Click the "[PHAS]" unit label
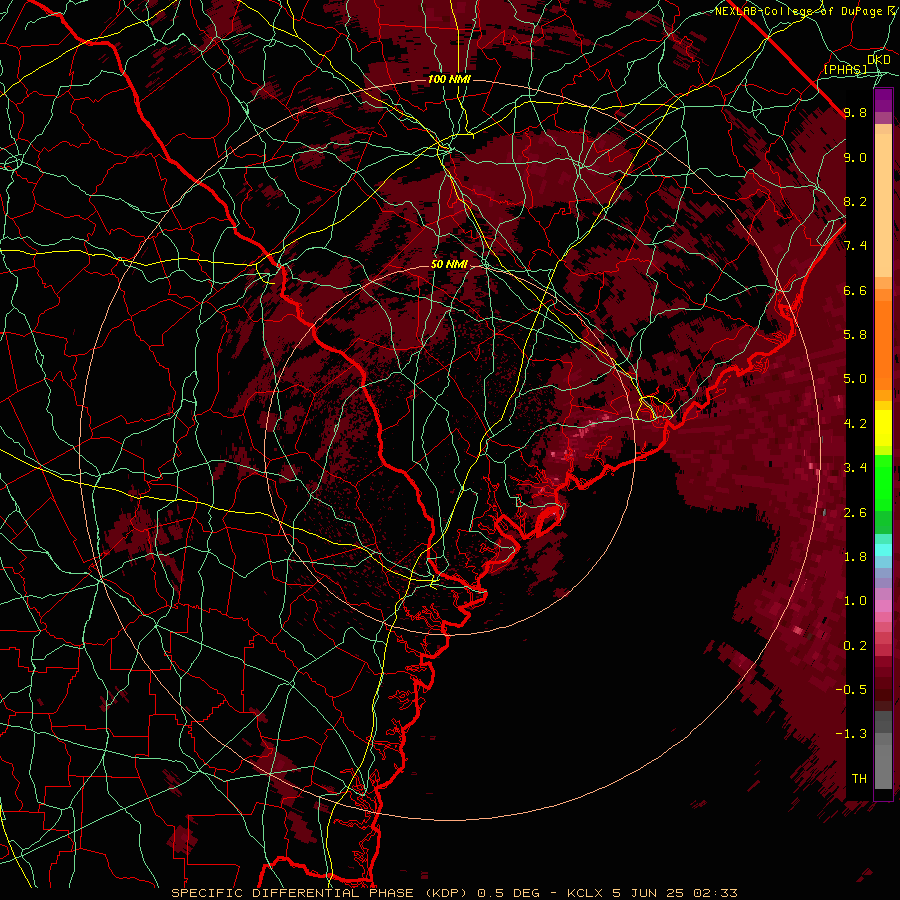Image resolution: width=900 pixels, height=900 pixels. [x=846, y=69]
